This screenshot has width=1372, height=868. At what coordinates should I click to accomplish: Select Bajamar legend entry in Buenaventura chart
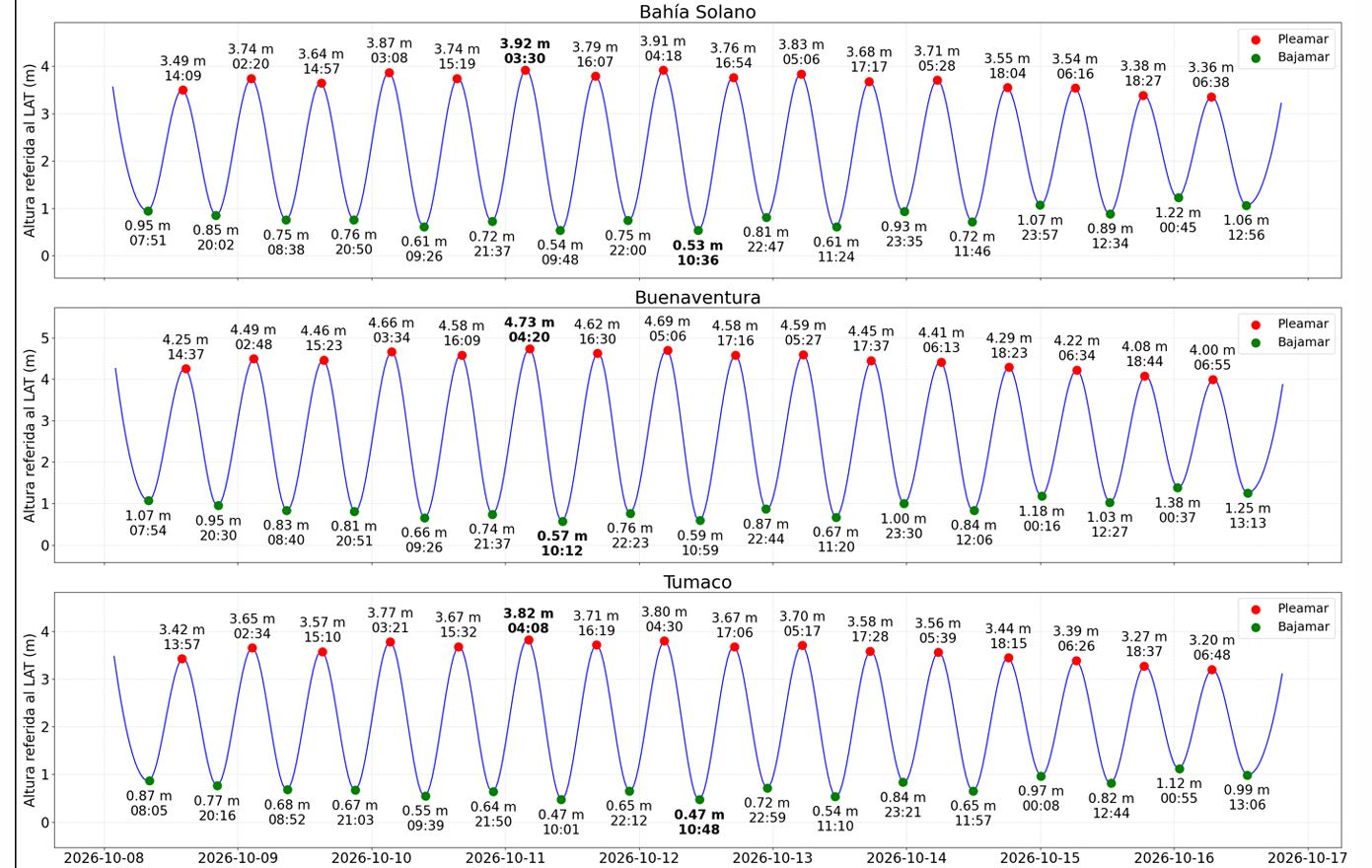point(1290,342)
